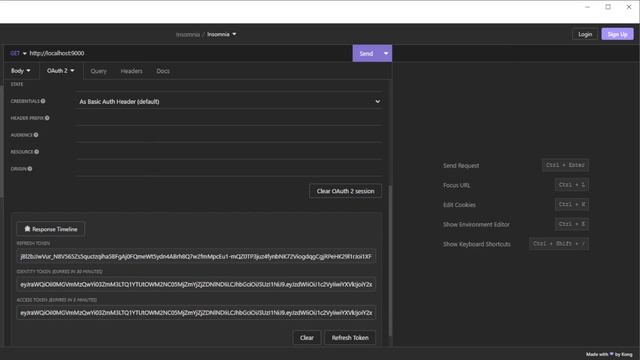Image resolution: width=640 pixels, height=360 pixels.
Task: Click the Ctrl + Enter shortcut hint
Action: click(x=565, y=165)
